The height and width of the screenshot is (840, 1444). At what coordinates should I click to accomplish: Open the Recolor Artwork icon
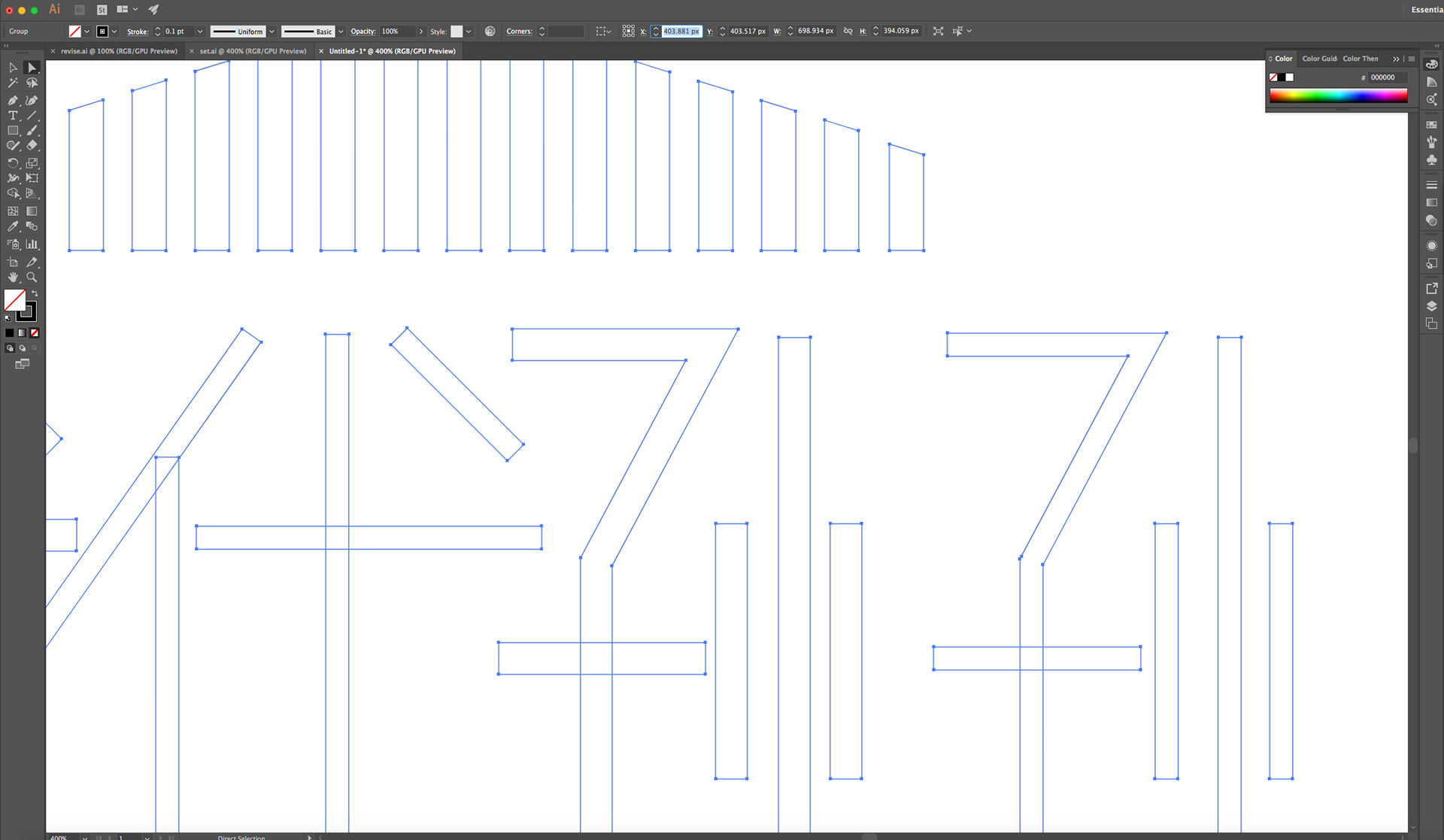490,32
